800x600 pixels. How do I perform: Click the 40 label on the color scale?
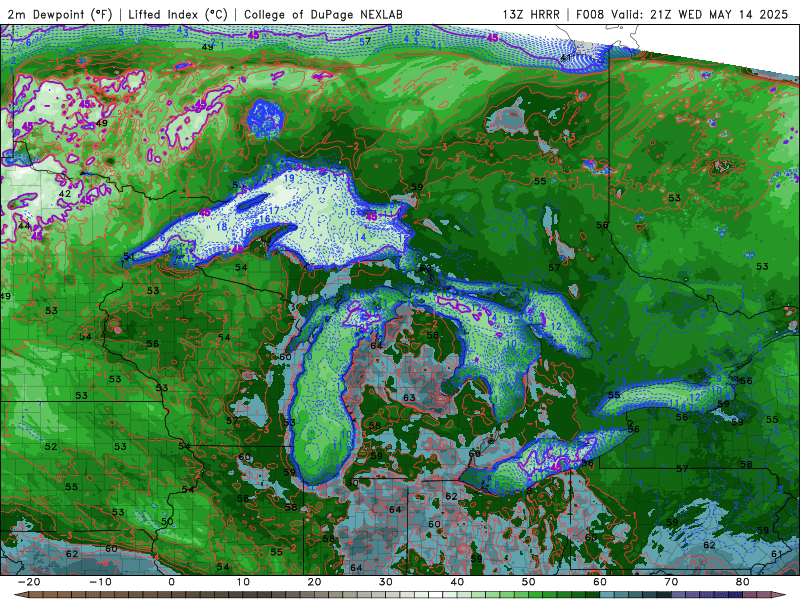(457, 582)
